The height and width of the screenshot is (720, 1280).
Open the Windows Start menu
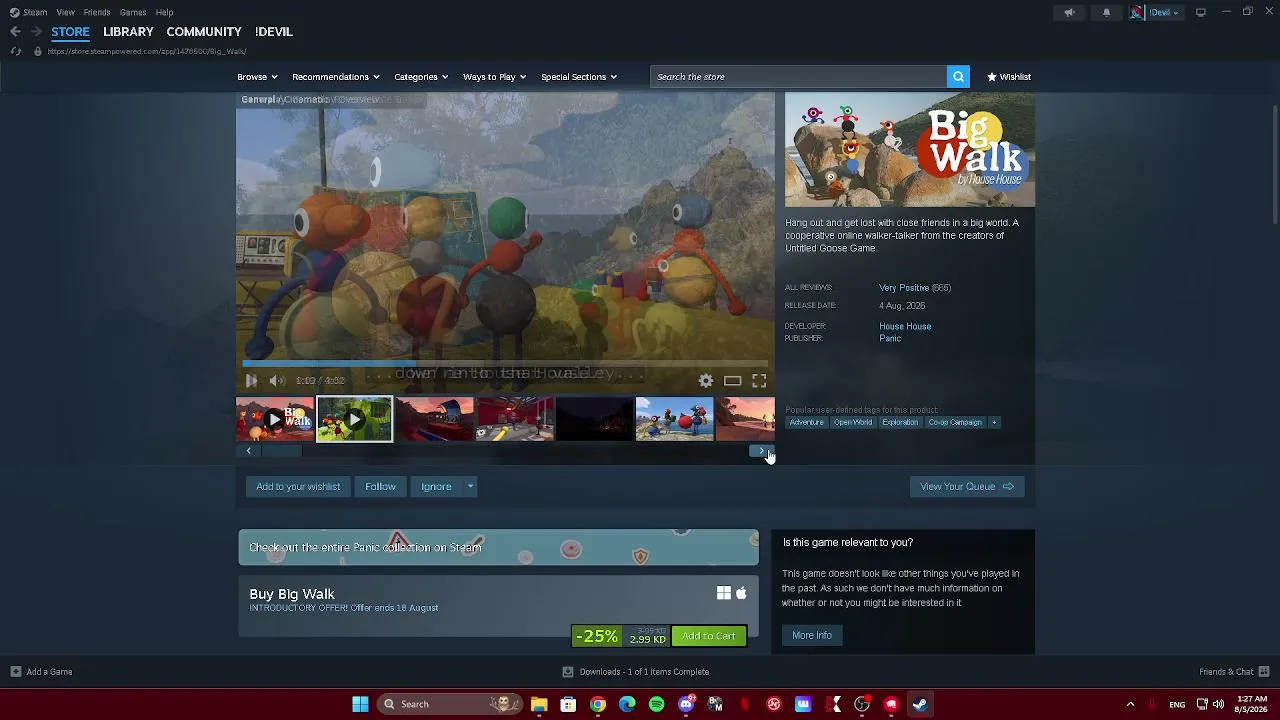tap(360, 704)
